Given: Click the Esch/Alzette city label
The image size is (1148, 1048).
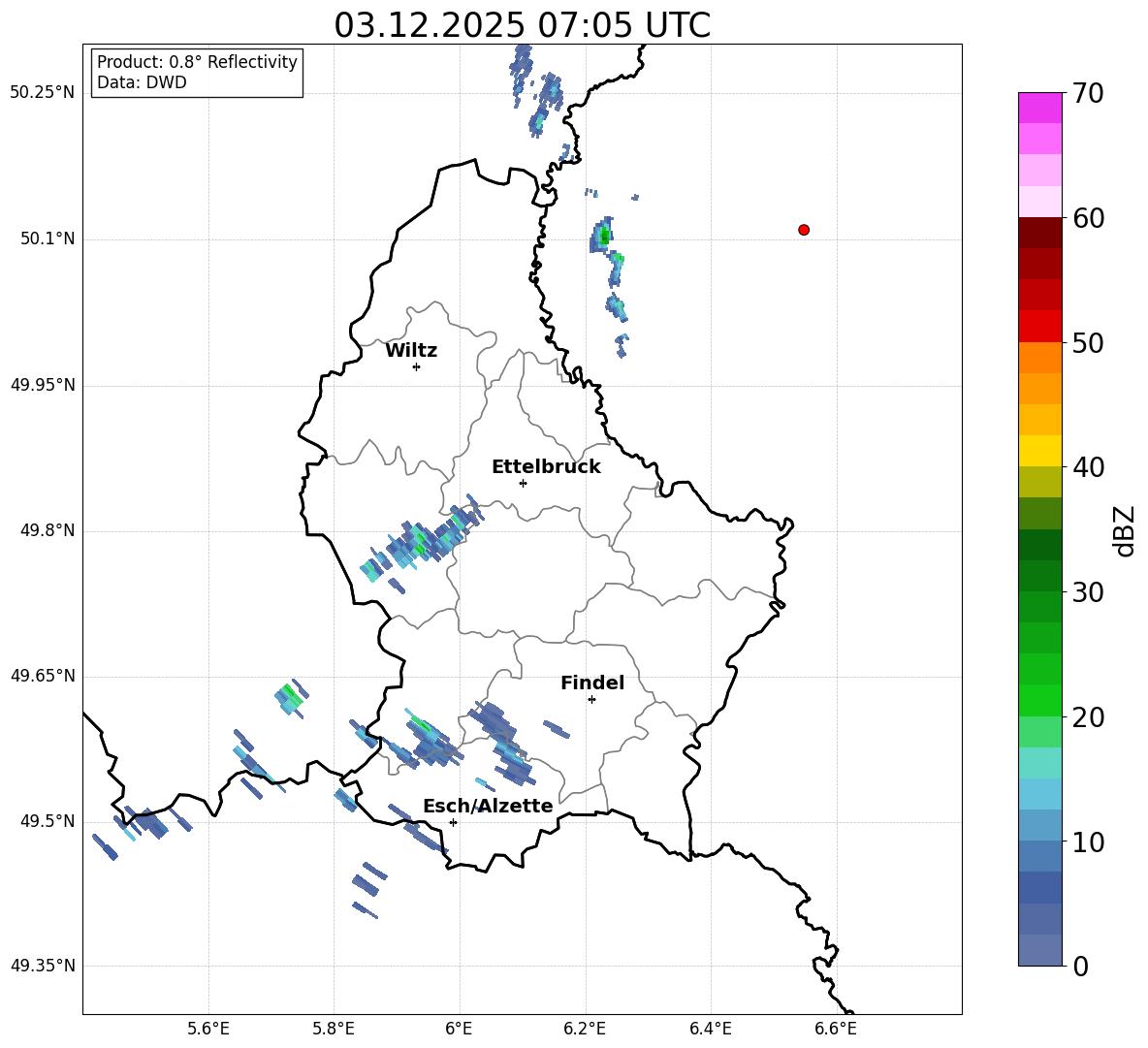Looking at the screenshot, I should point(488,806).
